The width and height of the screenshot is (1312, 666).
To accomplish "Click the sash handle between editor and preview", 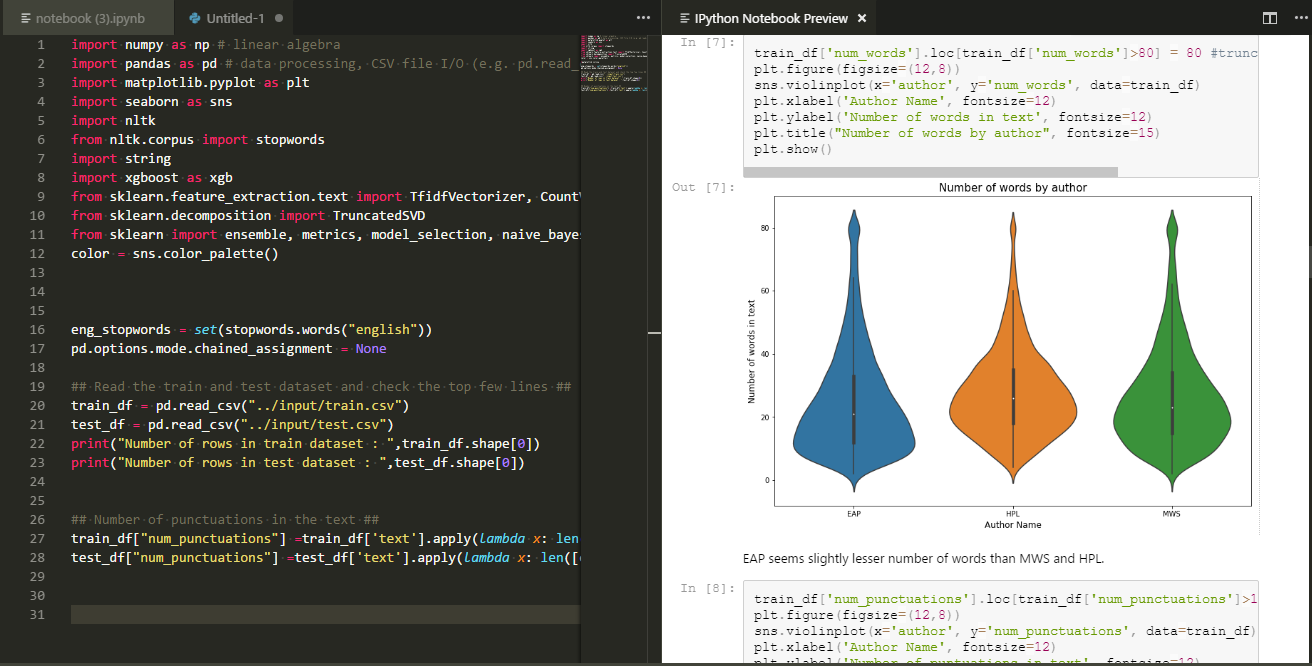I will point(654,333).
